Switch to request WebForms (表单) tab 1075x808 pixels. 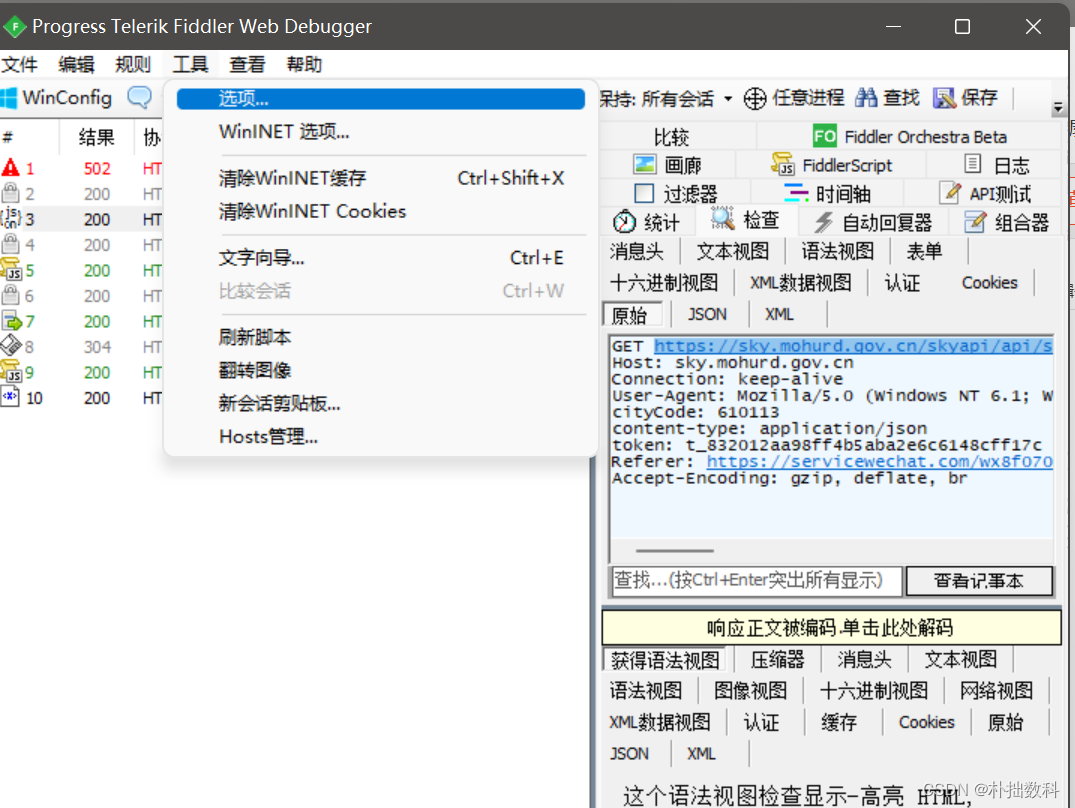pyautogui.click(x=924, y=252)
